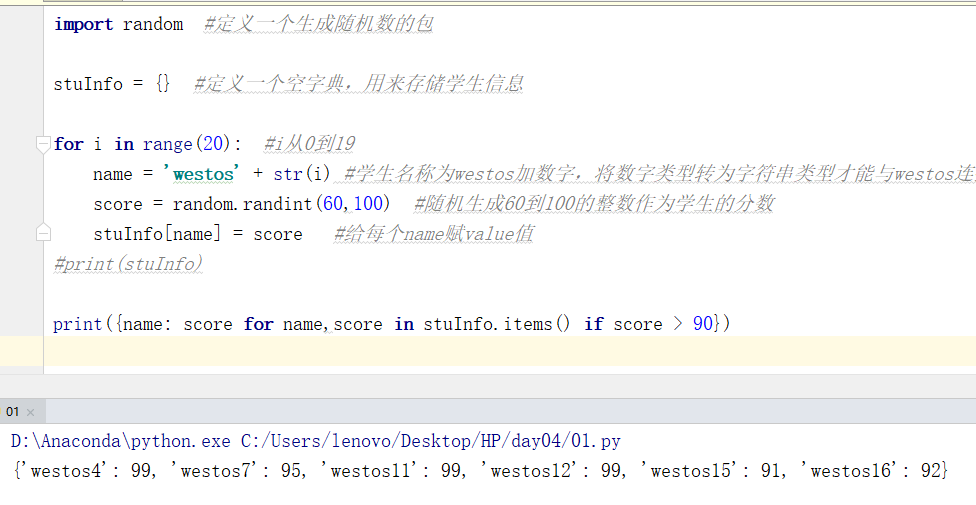The width and height of the screenshot is (976, 505).
Task: Click "'westos7': 95" in the output
Action: click(237, 470)
